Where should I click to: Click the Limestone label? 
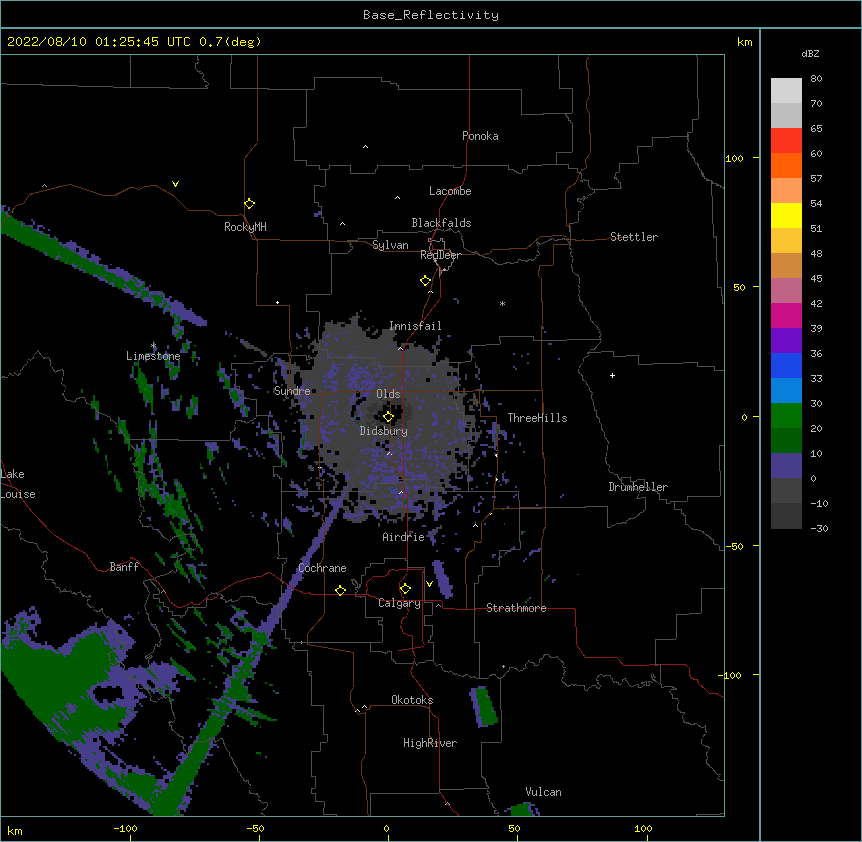click(153, 356)
